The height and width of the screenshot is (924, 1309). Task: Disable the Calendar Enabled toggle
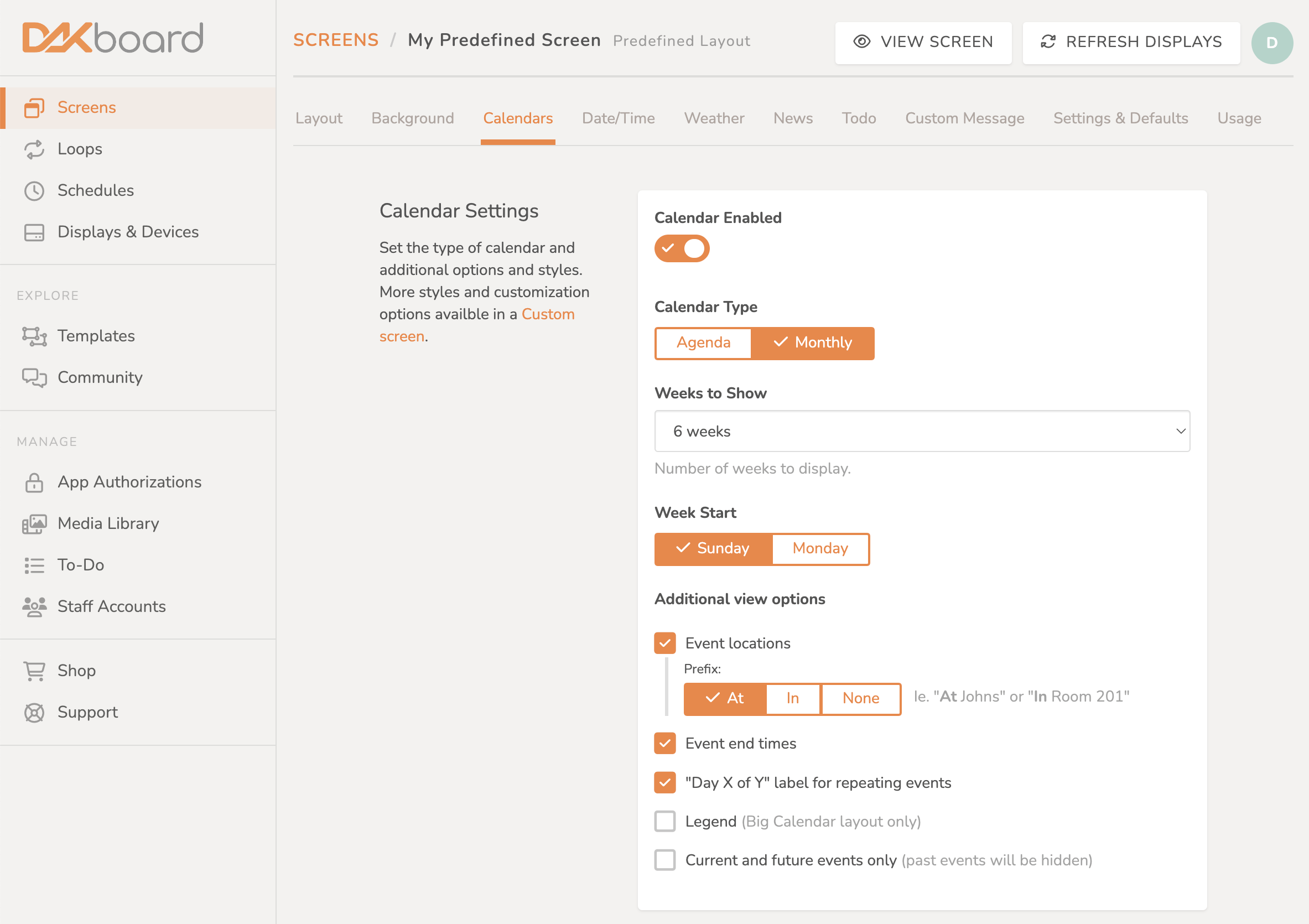pos(682,248)
